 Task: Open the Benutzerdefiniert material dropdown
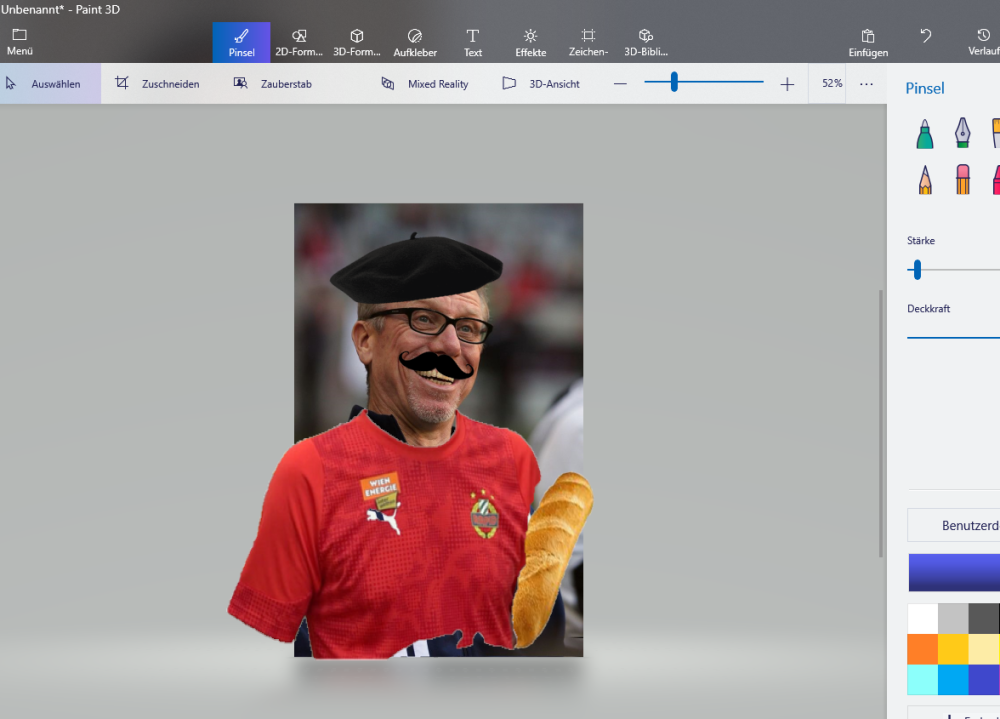coord(954,525)
